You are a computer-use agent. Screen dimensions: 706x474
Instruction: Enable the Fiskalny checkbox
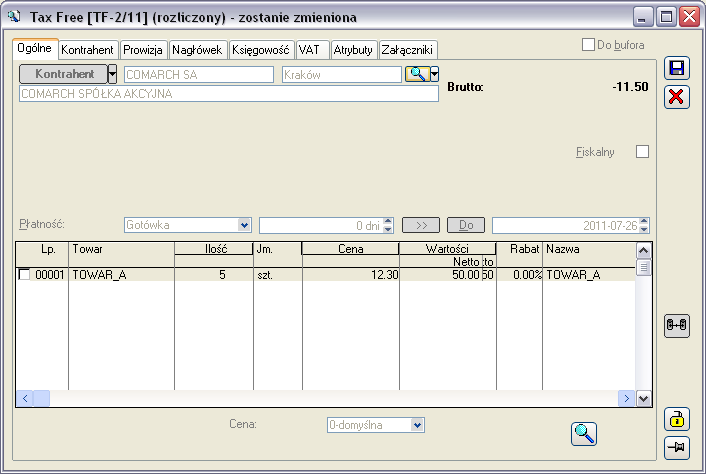pyautogui.click(x=643, y=152)
